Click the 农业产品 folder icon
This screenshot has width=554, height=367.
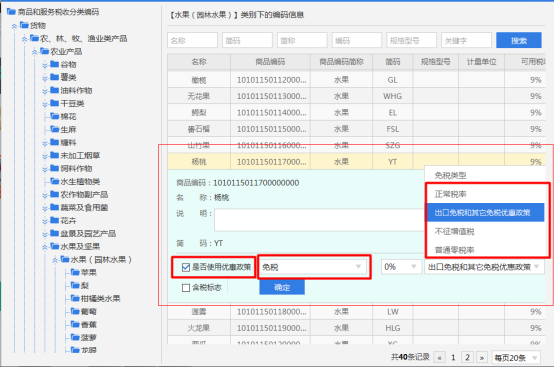45,51
